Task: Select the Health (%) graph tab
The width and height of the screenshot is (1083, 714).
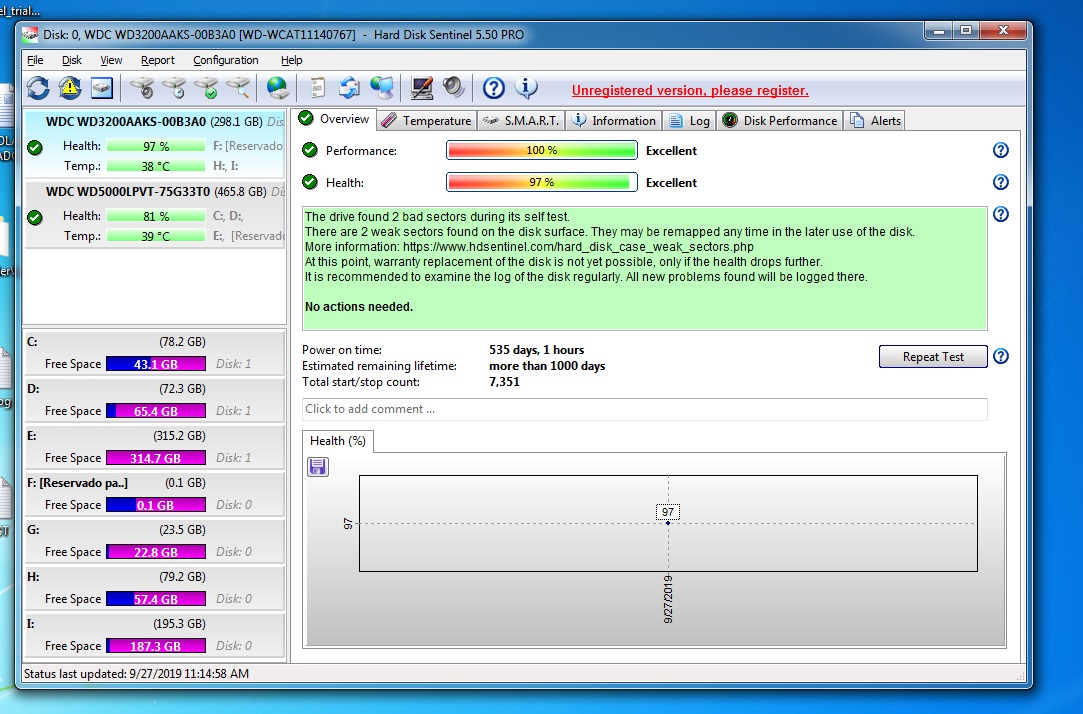Action: tap(338, 441)
